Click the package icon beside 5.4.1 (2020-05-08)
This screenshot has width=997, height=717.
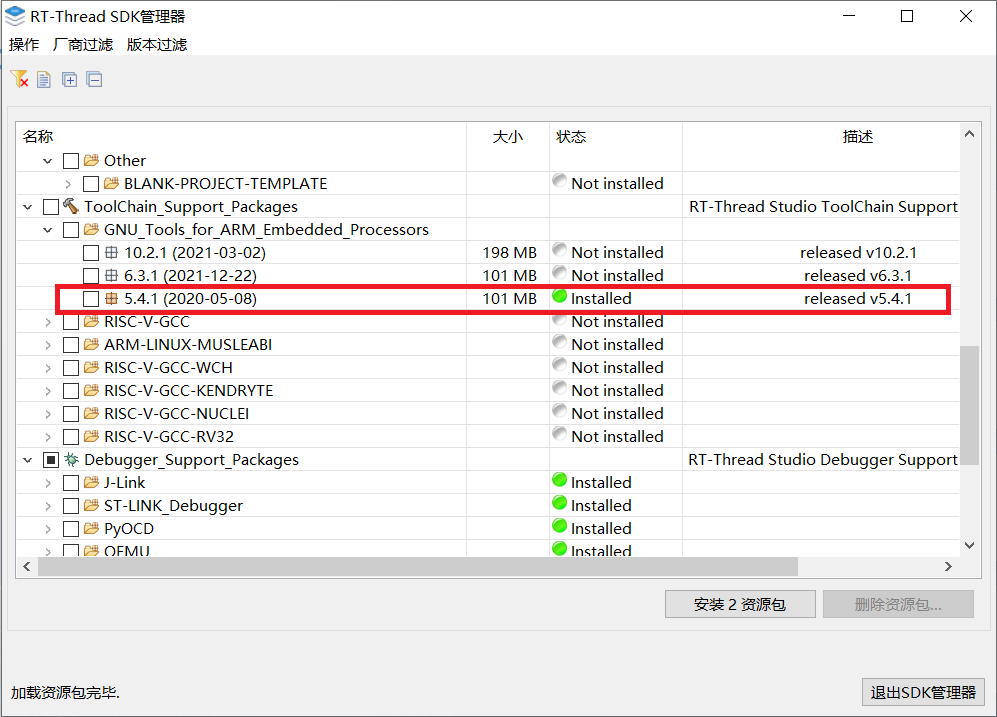(111, 298)
